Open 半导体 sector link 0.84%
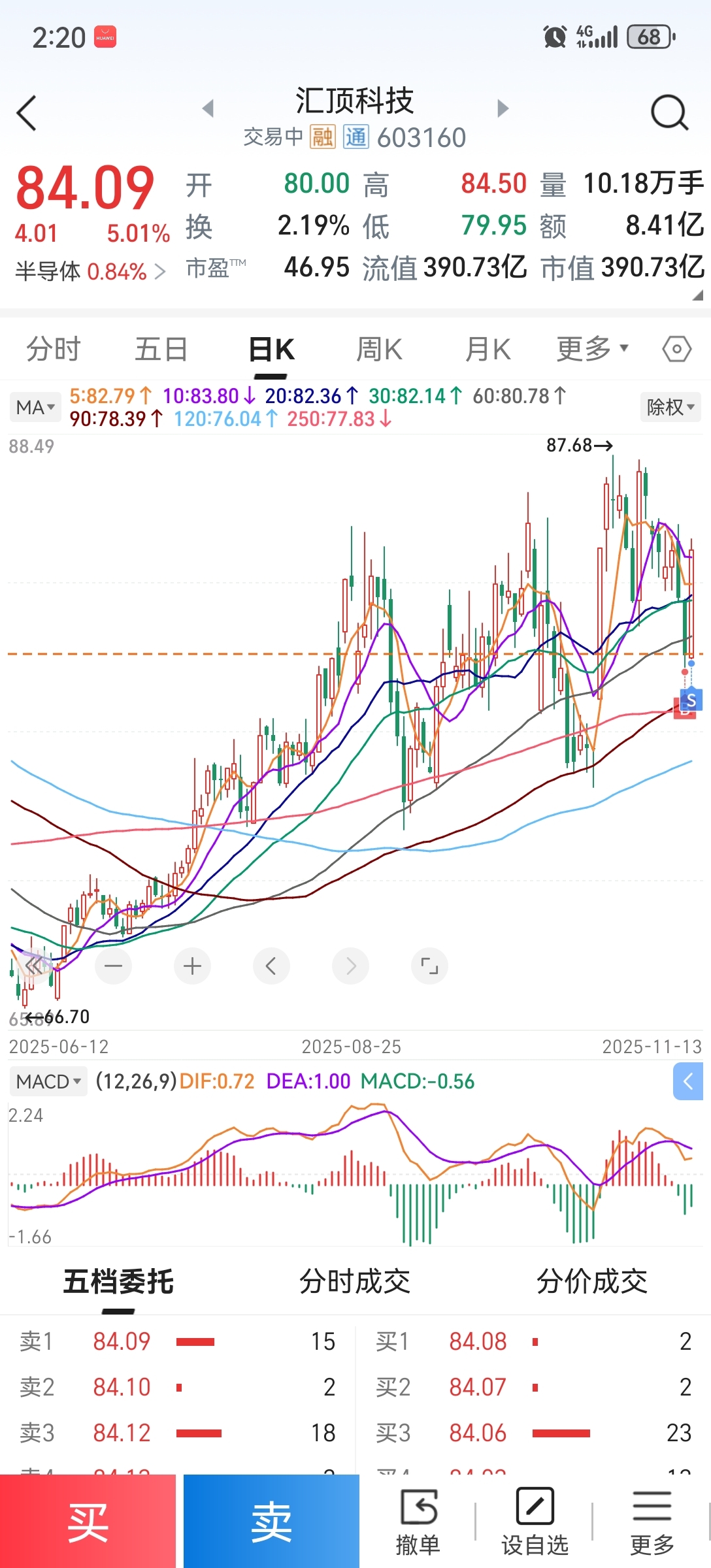This screenshot has height=1568, width=711. [x=90, y=271]
